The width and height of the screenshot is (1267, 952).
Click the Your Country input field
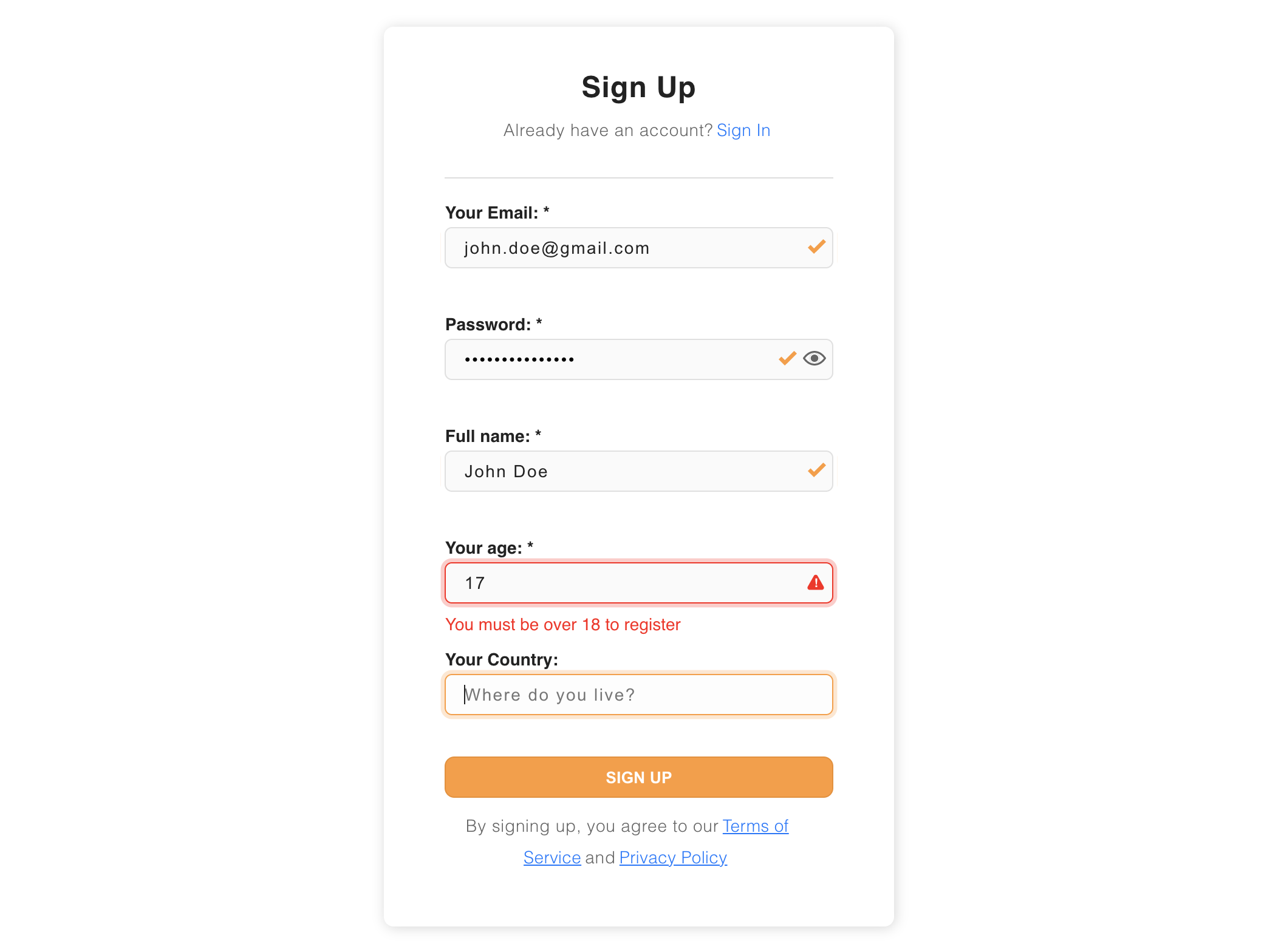[639, 694]
